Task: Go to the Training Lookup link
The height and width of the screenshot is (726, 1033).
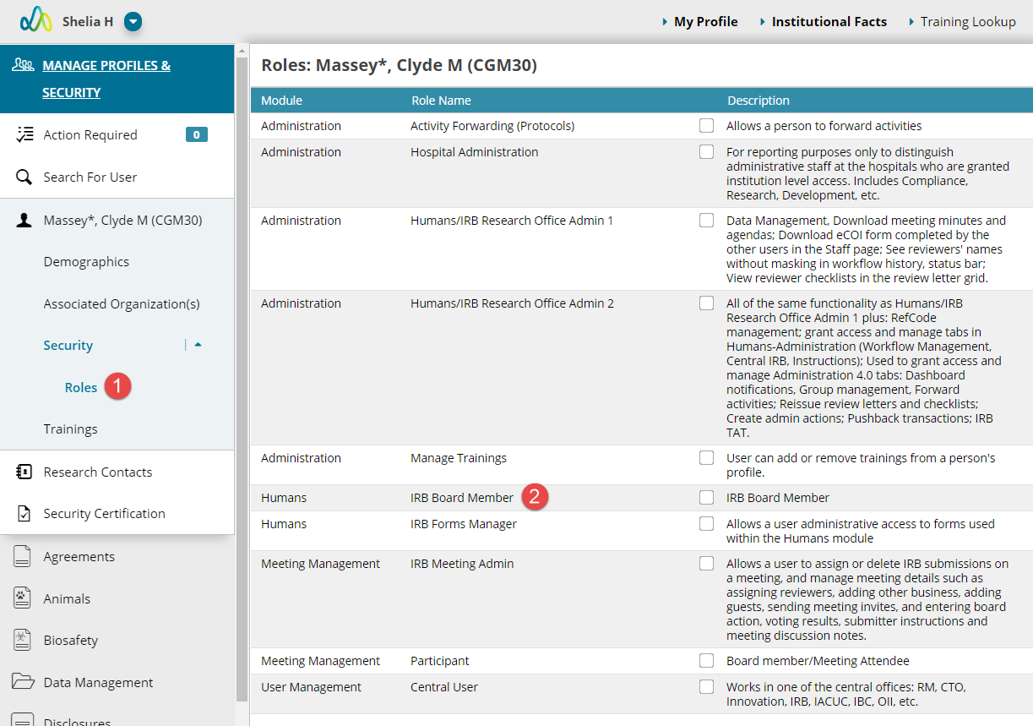Action: pos(968,22)
